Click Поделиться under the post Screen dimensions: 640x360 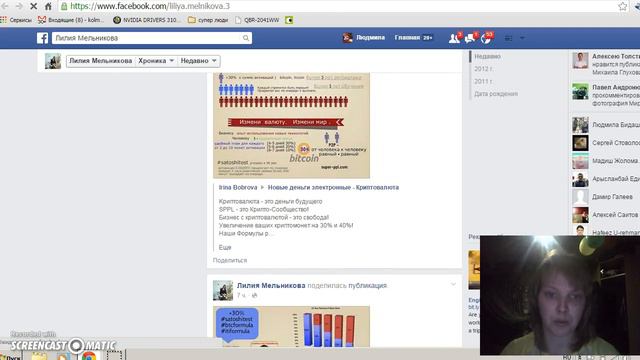click(x=230, y=260)
